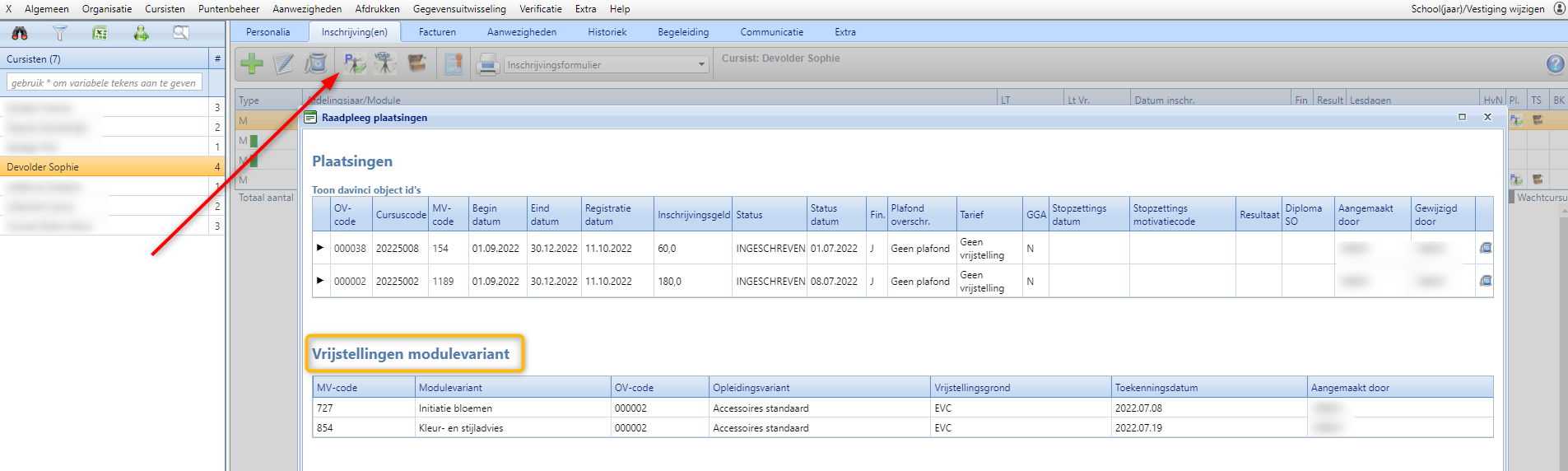
Task: Click the TS chest icon in fourth grid row
Action: (x=1537, y=180)
